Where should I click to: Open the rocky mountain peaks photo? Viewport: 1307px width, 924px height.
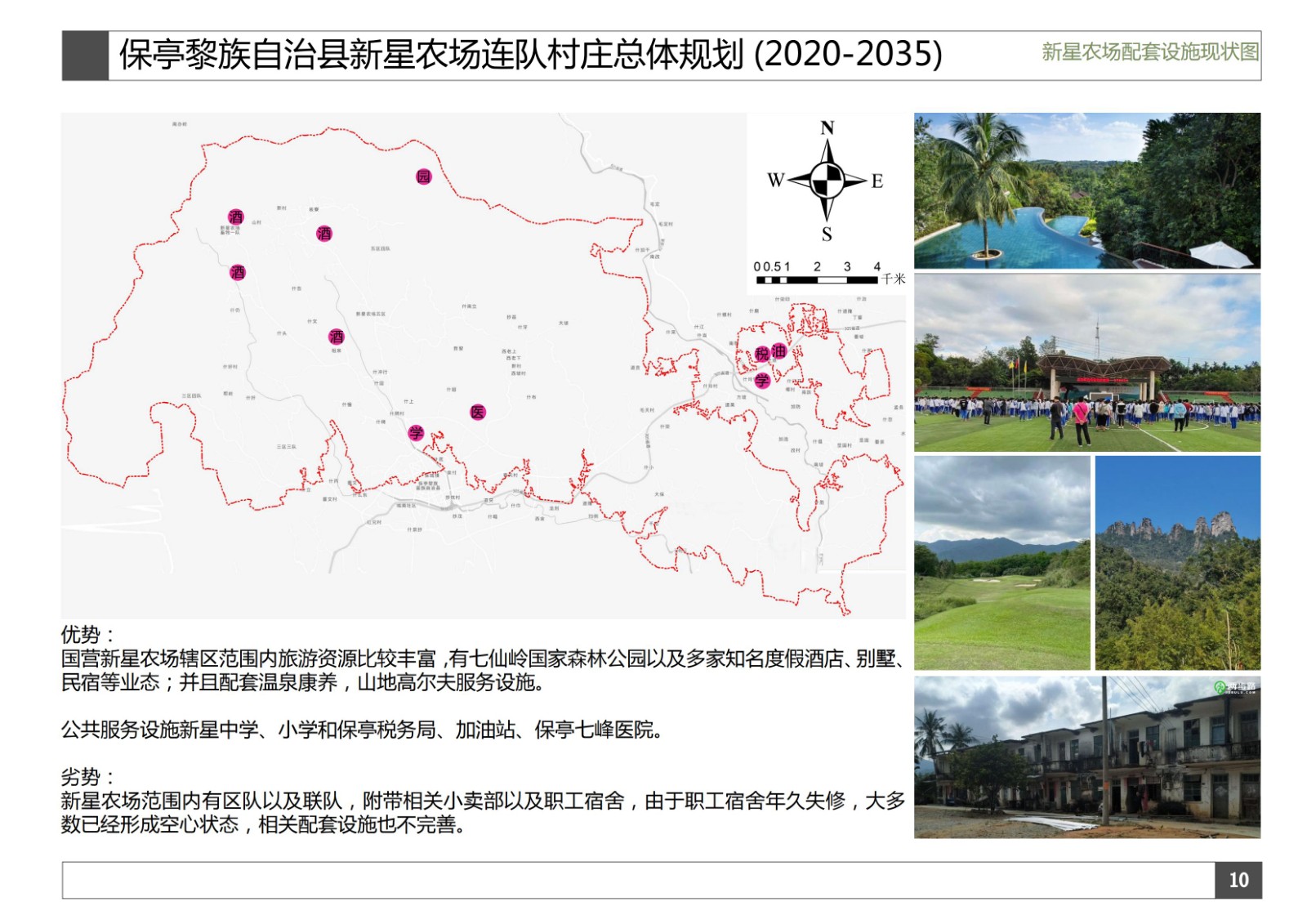1177,563
